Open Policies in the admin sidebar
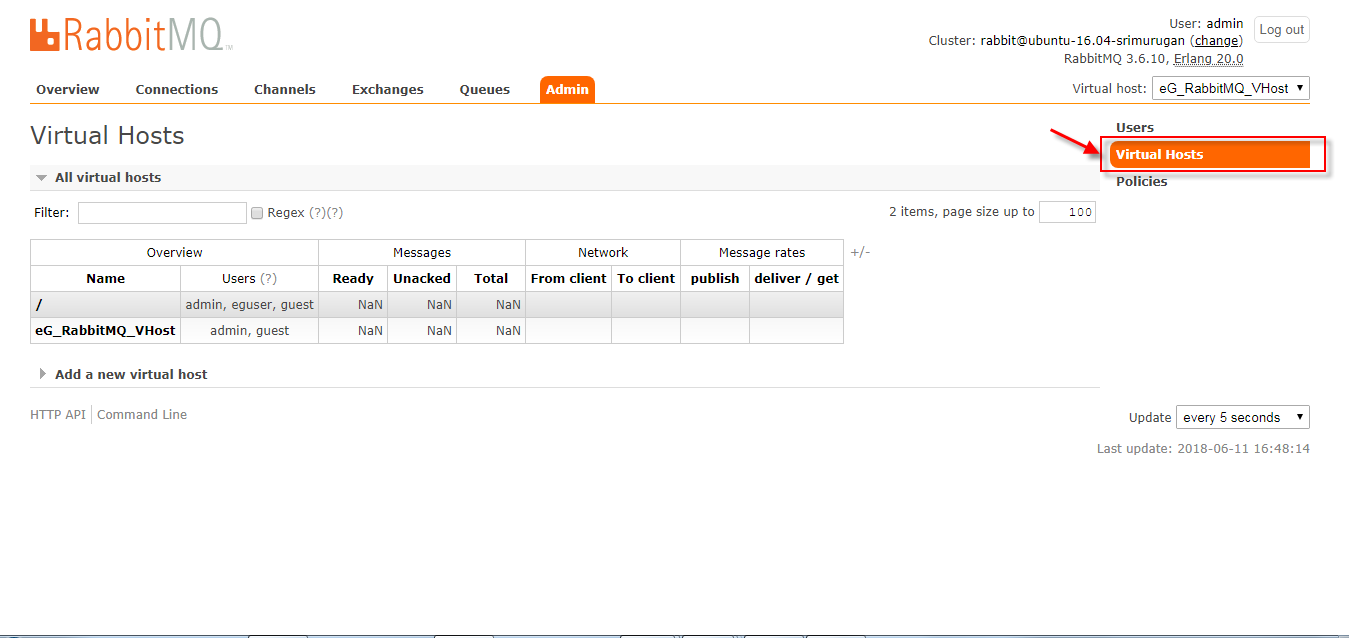The image size is (1349, 638). pos(1141,181)
